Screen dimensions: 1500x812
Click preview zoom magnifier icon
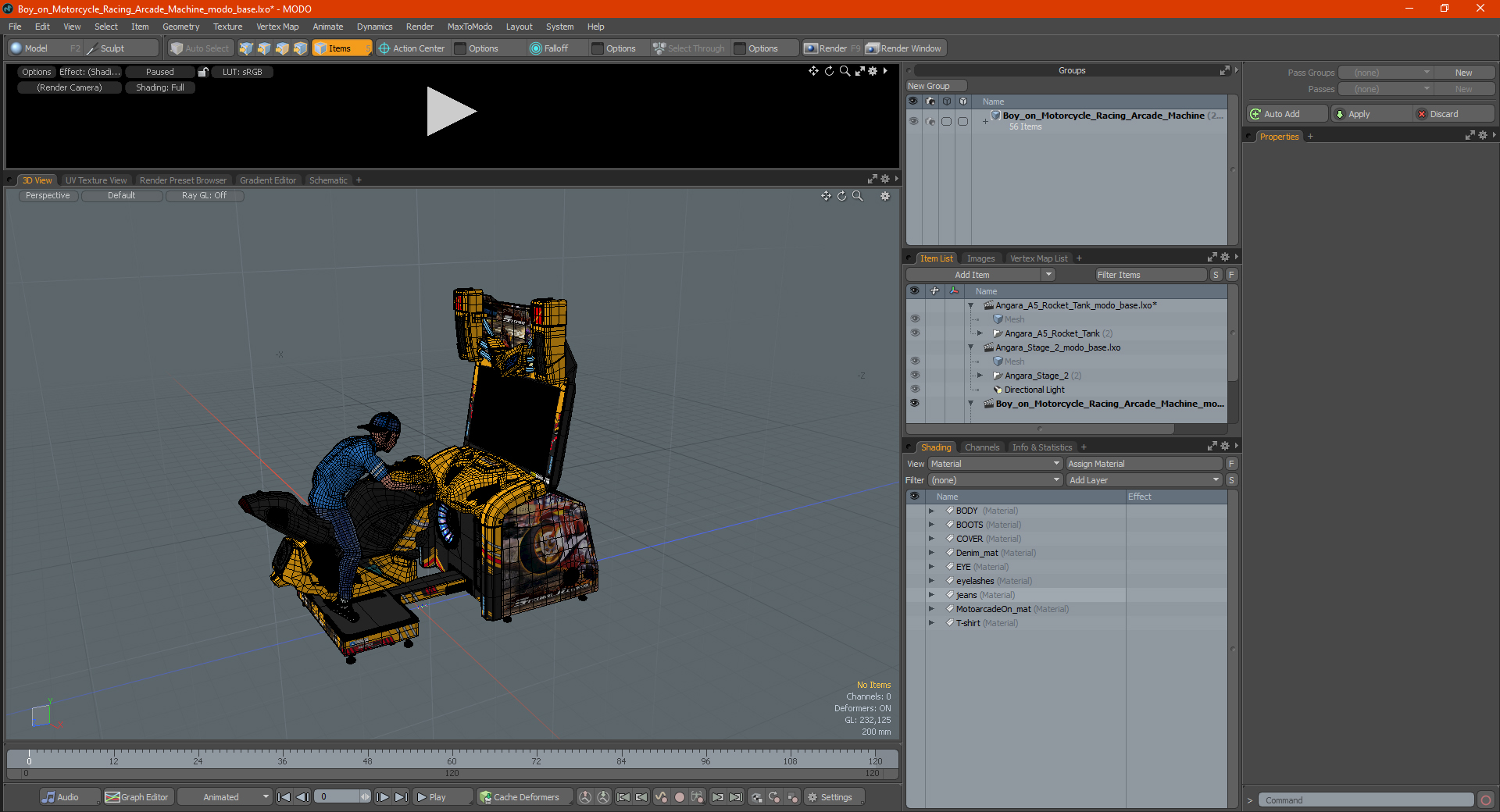click(x=845, y=71)
